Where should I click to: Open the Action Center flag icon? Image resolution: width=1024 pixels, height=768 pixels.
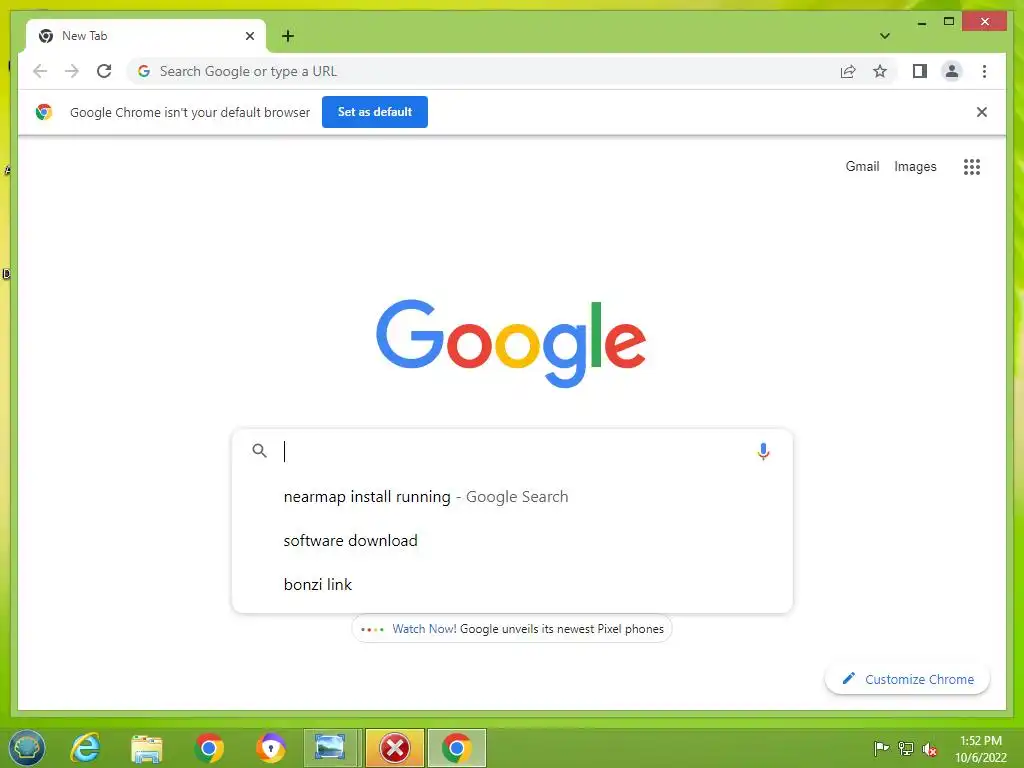881,748
